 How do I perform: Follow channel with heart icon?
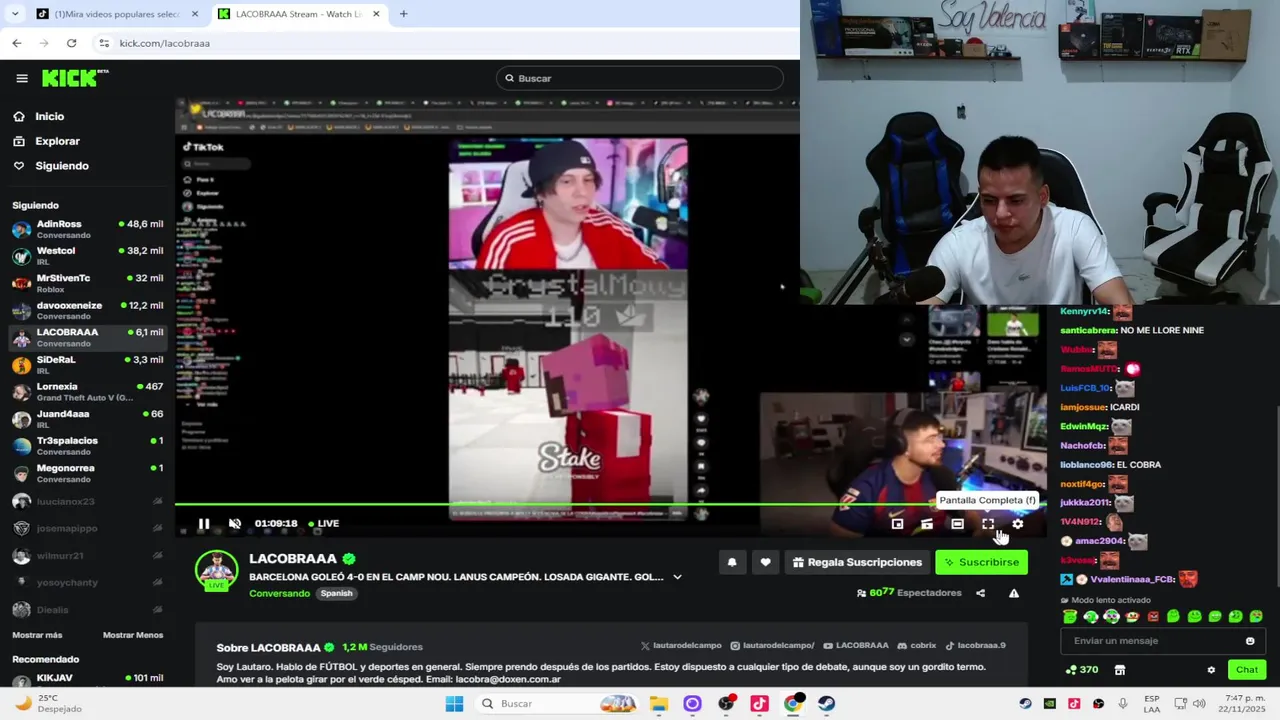pos(765,562)
